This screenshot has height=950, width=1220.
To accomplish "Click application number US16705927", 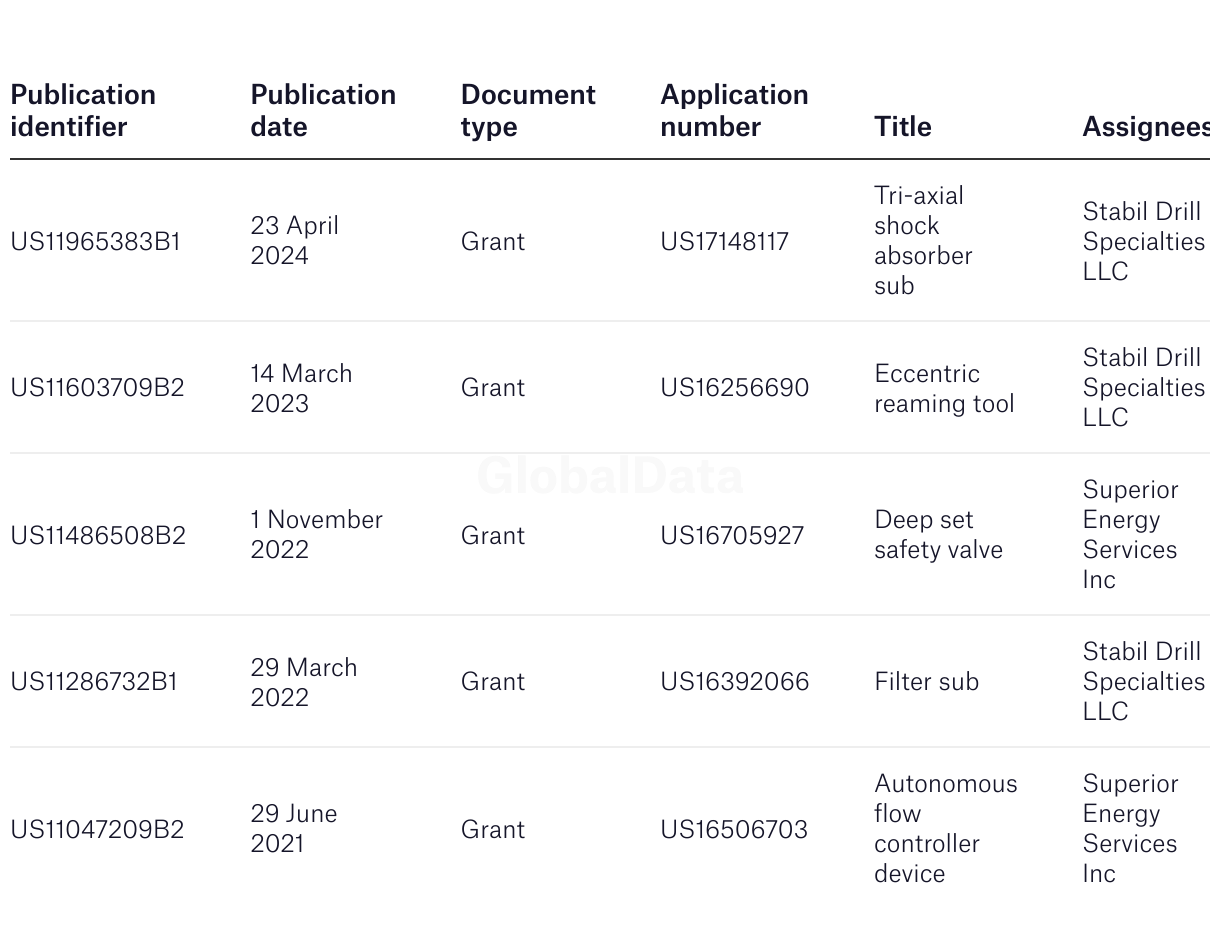I will point(731,535).
